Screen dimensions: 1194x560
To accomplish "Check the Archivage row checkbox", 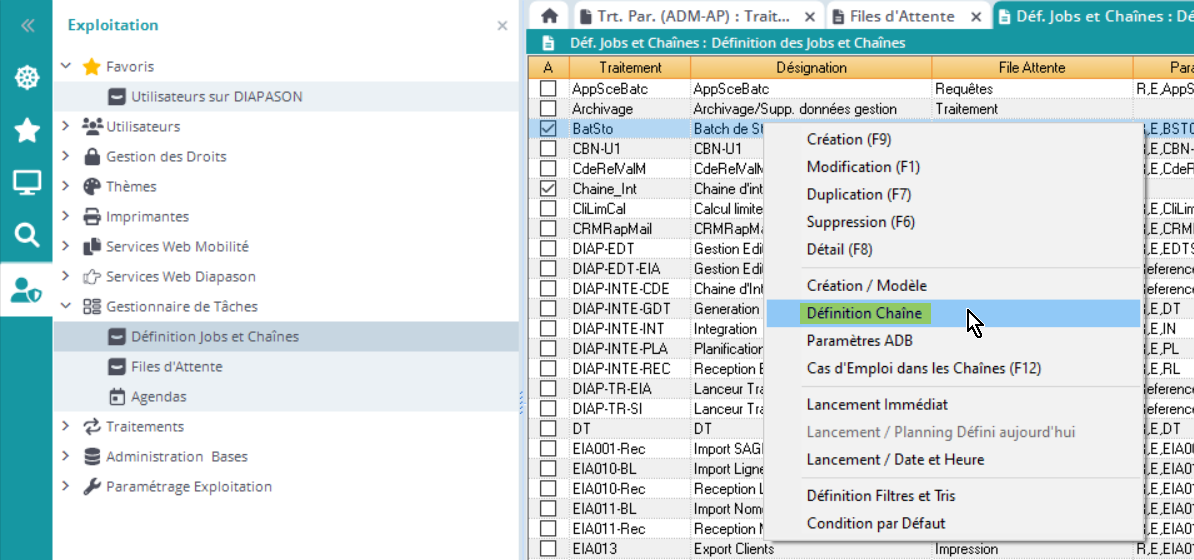I will click(x=548, y=109).
